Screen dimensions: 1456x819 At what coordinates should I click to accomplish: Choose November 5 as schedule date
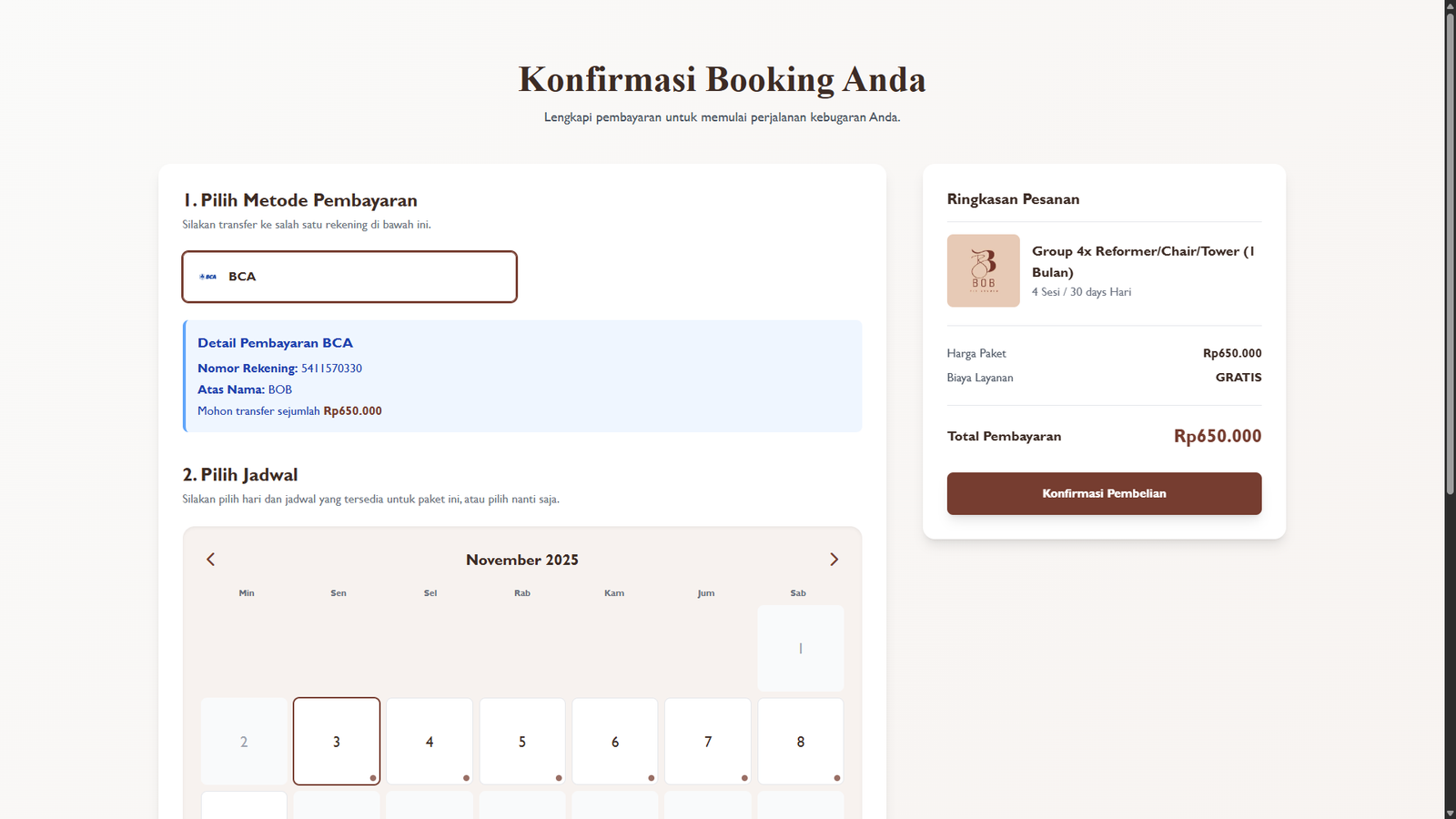pos(522,741)
